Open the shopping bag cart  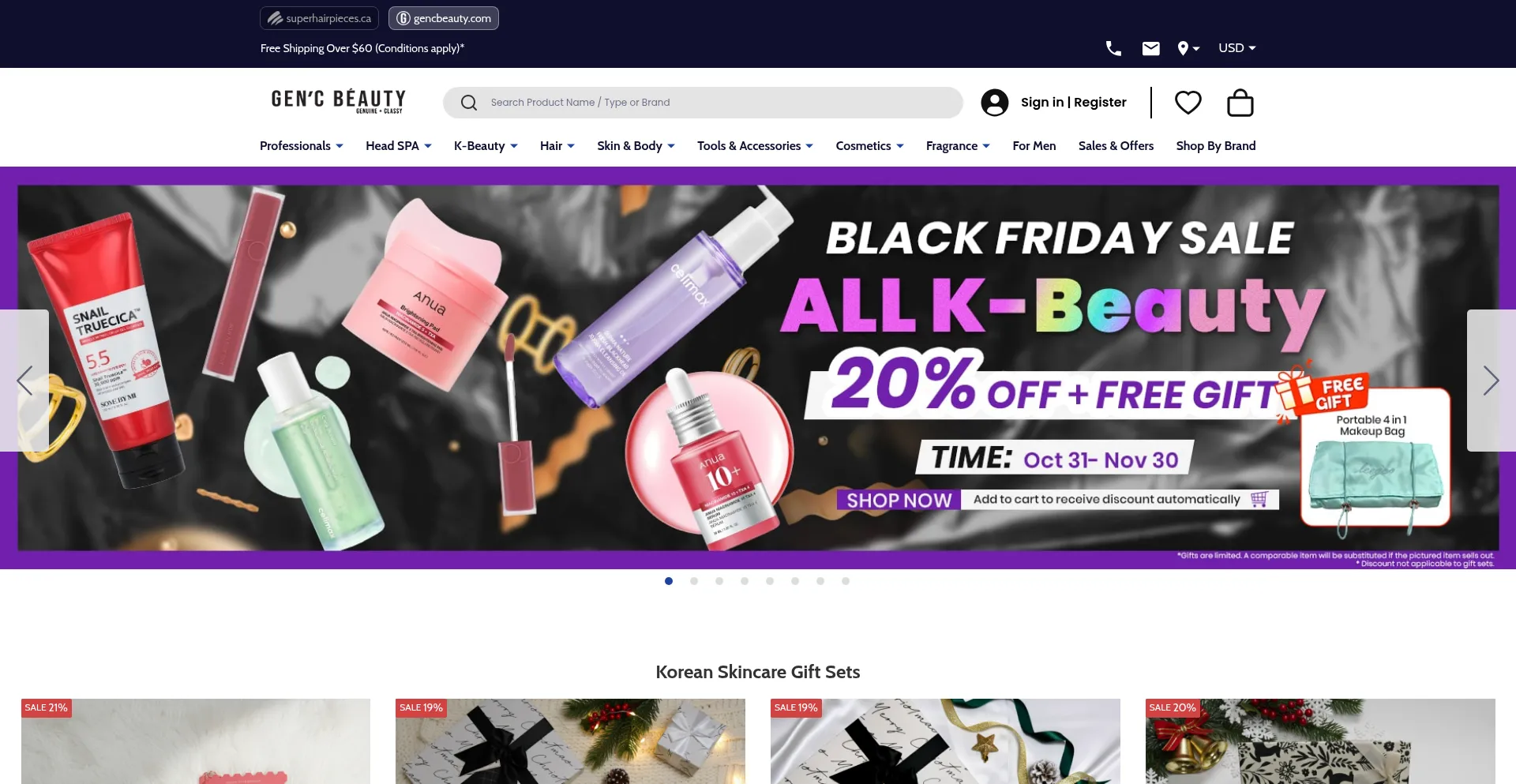pyautogui.click(x=1240, y=103)
